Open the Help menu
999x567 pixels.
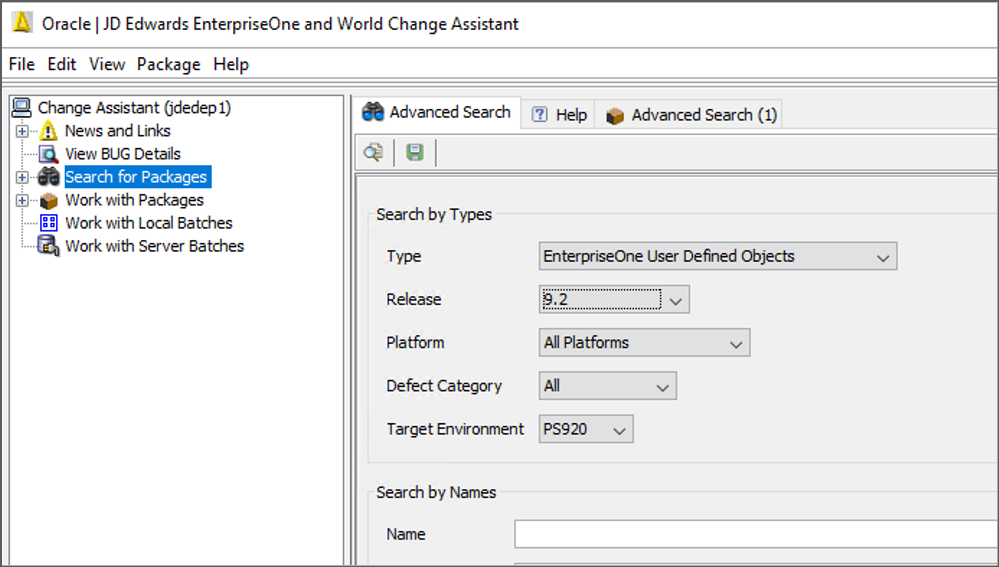tap(231, 64)
